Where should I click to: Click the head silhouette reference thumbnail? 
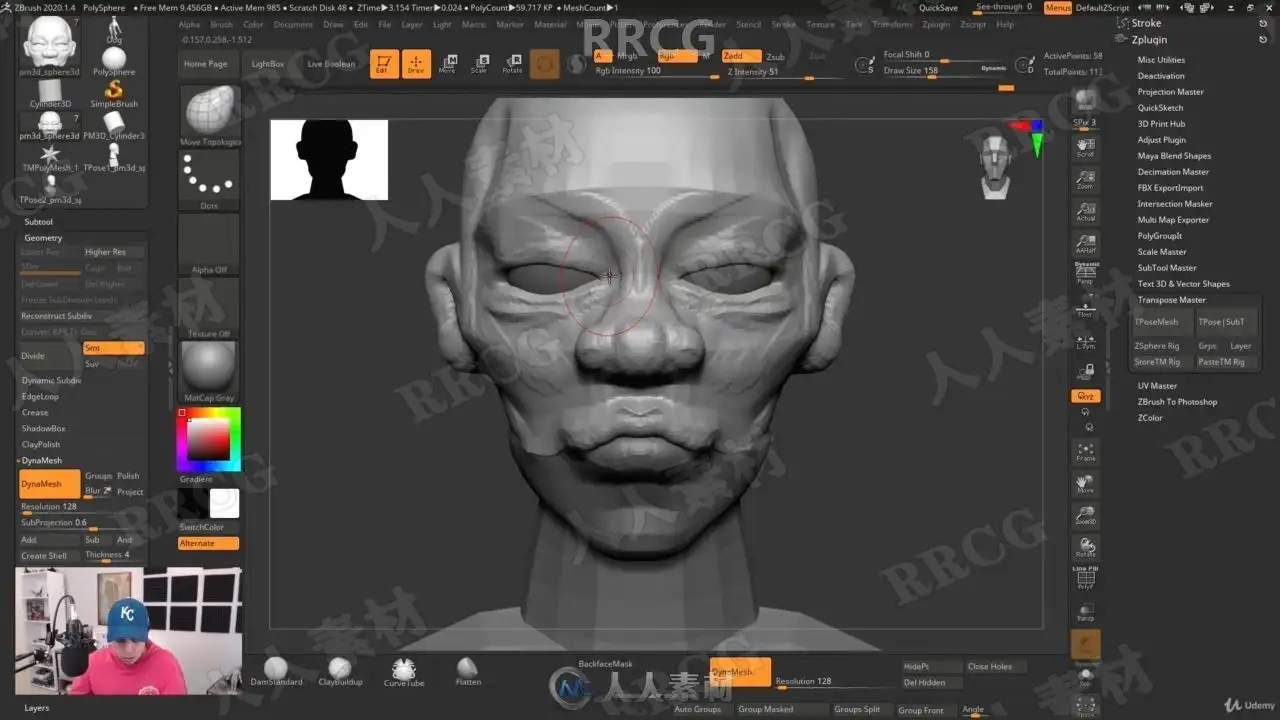click(x=329, y=160)
